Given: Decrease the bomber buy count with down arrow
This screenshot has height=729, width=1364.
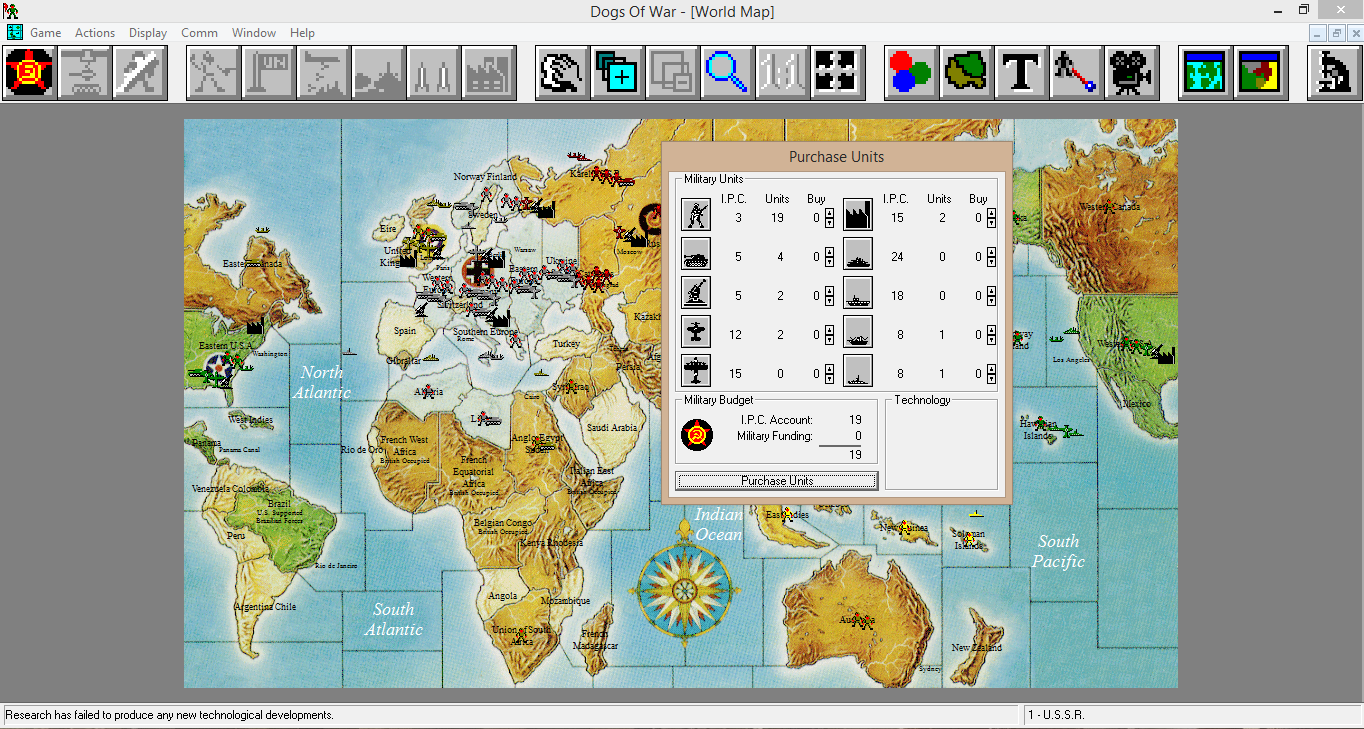Looking at the screenshot, I should tap(829, 379).
